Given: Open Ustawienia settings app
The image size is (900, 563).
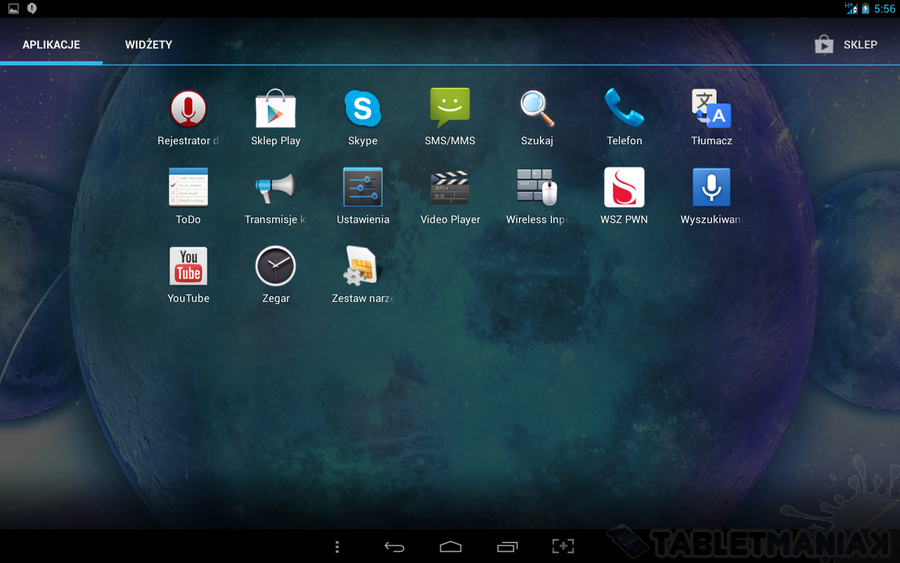Looking at the screenshot, I should click(363, 196).
